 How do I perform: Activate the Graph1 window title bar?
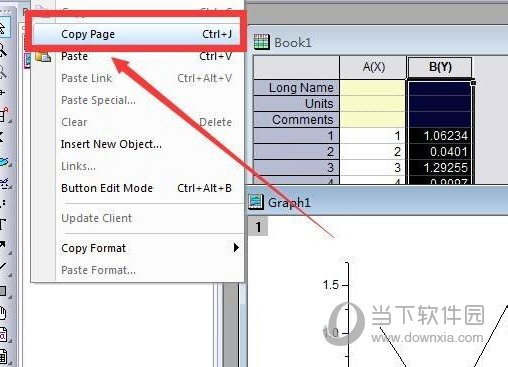coord(378,202)
